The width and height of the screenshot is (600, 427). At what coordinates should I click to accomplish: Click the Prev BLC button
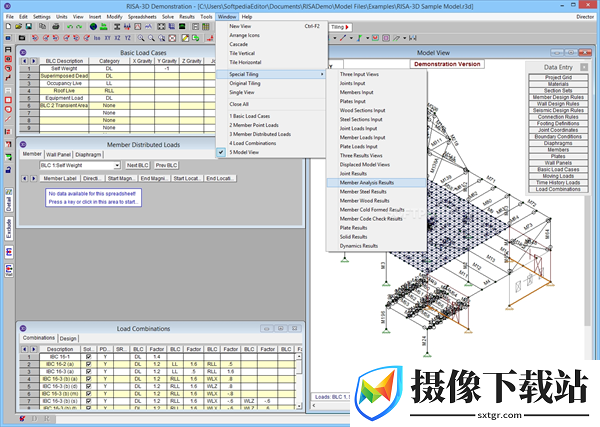tap(166, 165)
